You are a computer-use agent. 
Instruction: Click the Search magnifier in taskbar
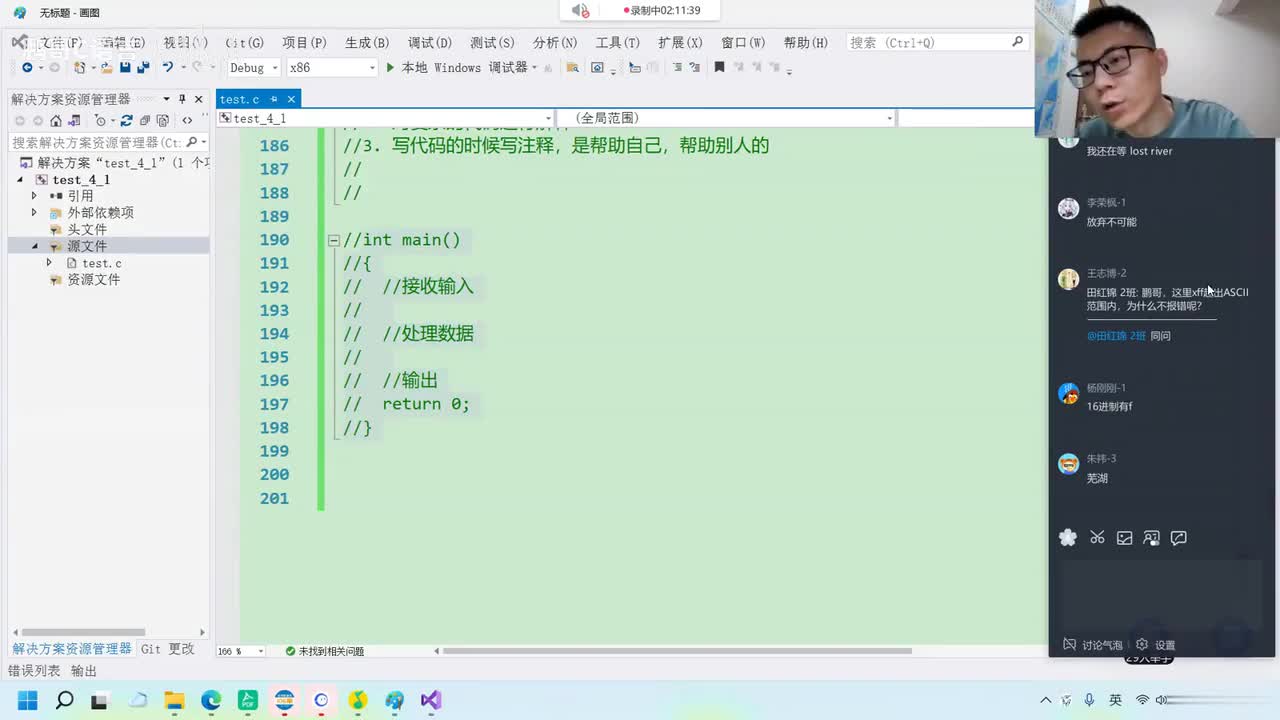coord(64,700)
